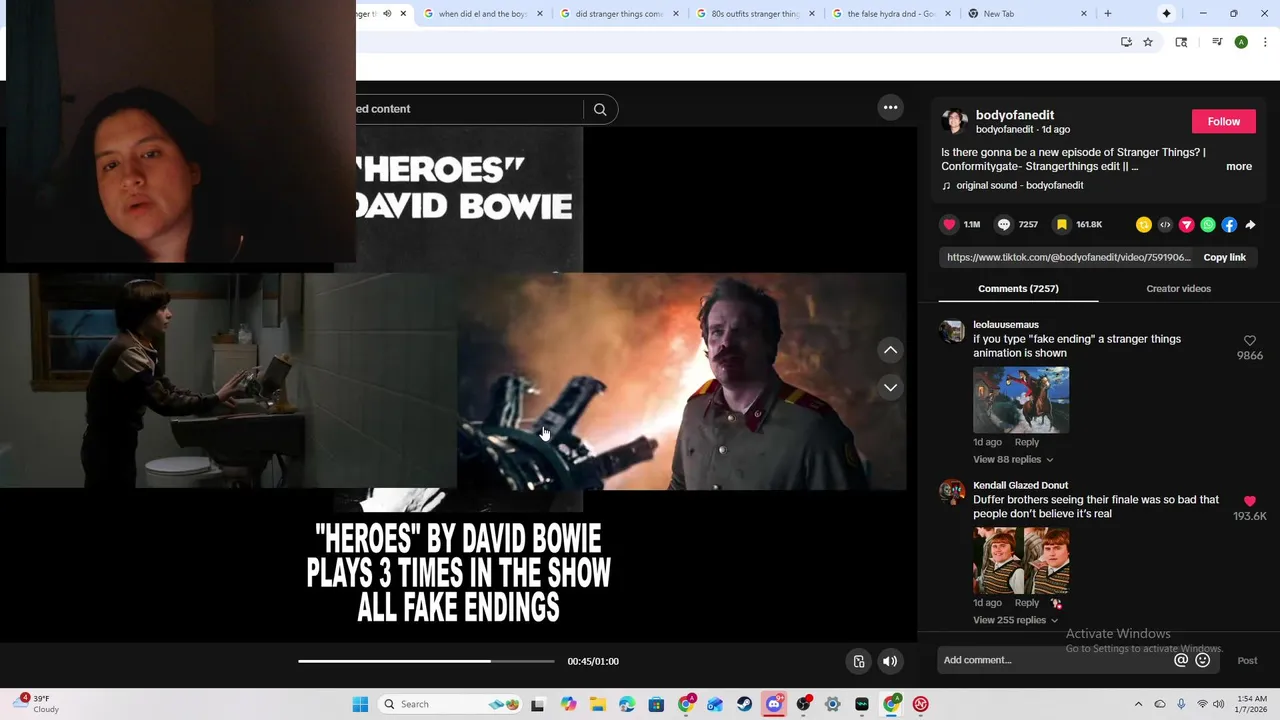Go to previous video with up arrow
This screenshot has height=720, width=1280.
coord(890,350)
